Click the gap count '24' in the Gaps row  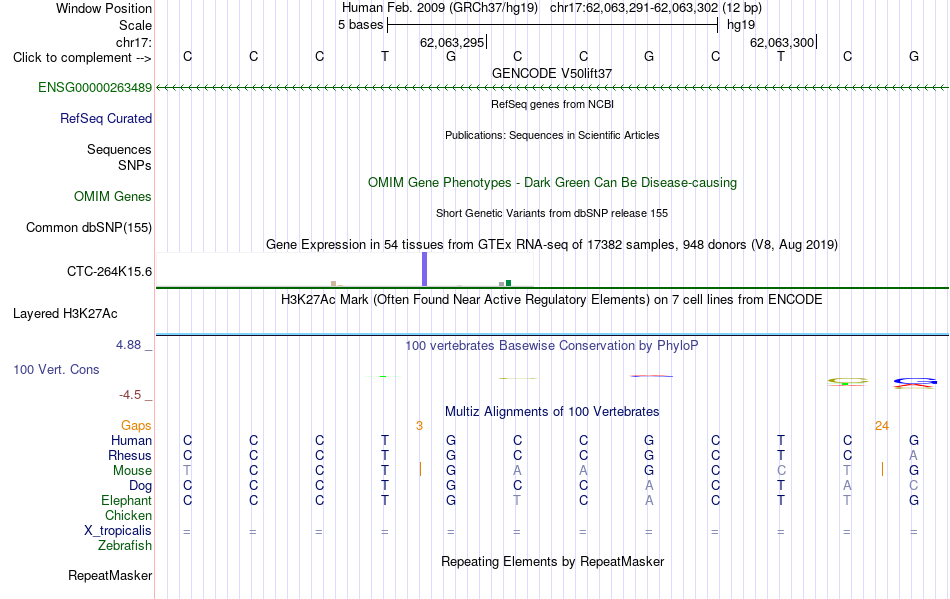point(882,426)
